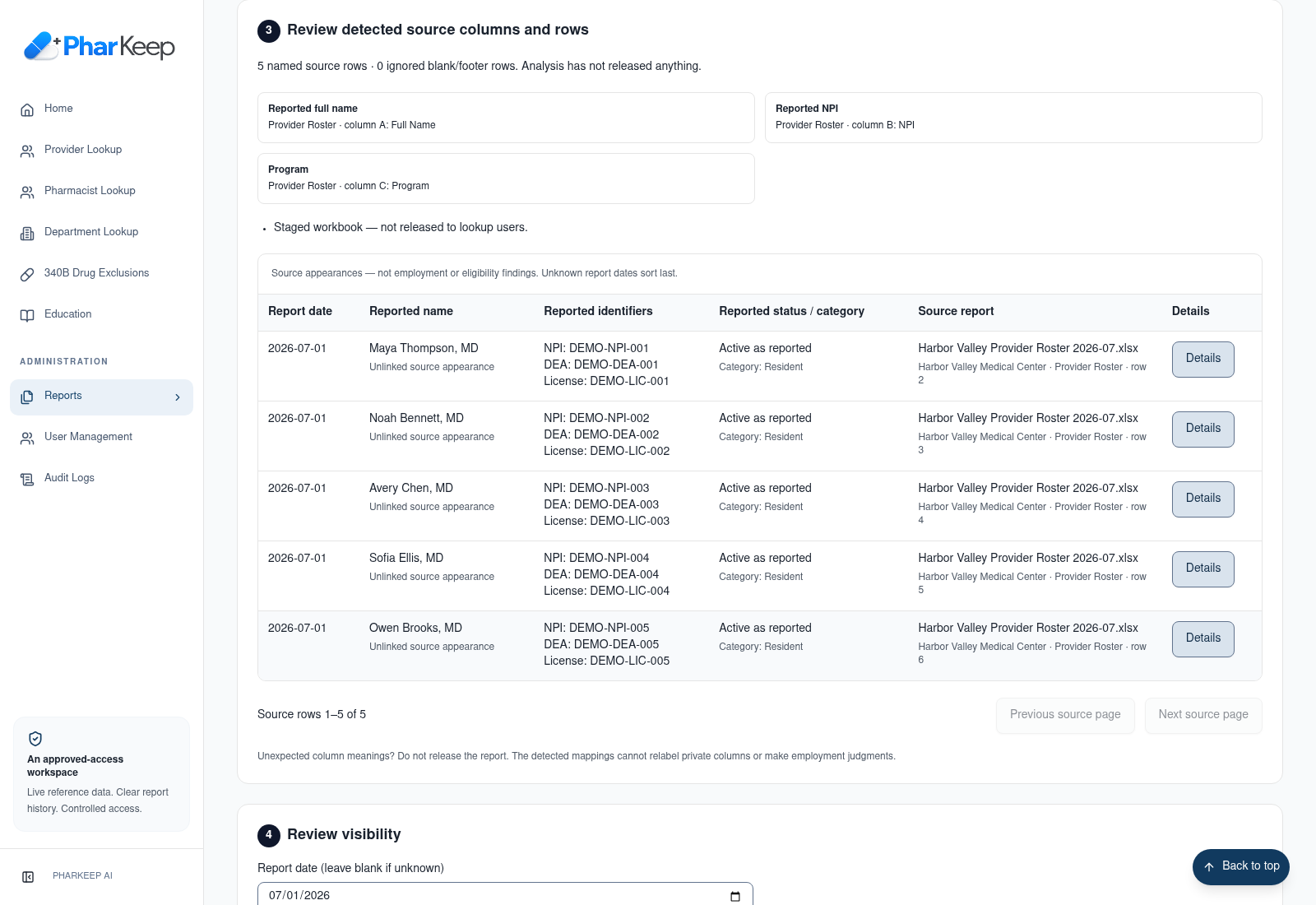Open Pharmacist Lookup

click(x=101, y=191)
